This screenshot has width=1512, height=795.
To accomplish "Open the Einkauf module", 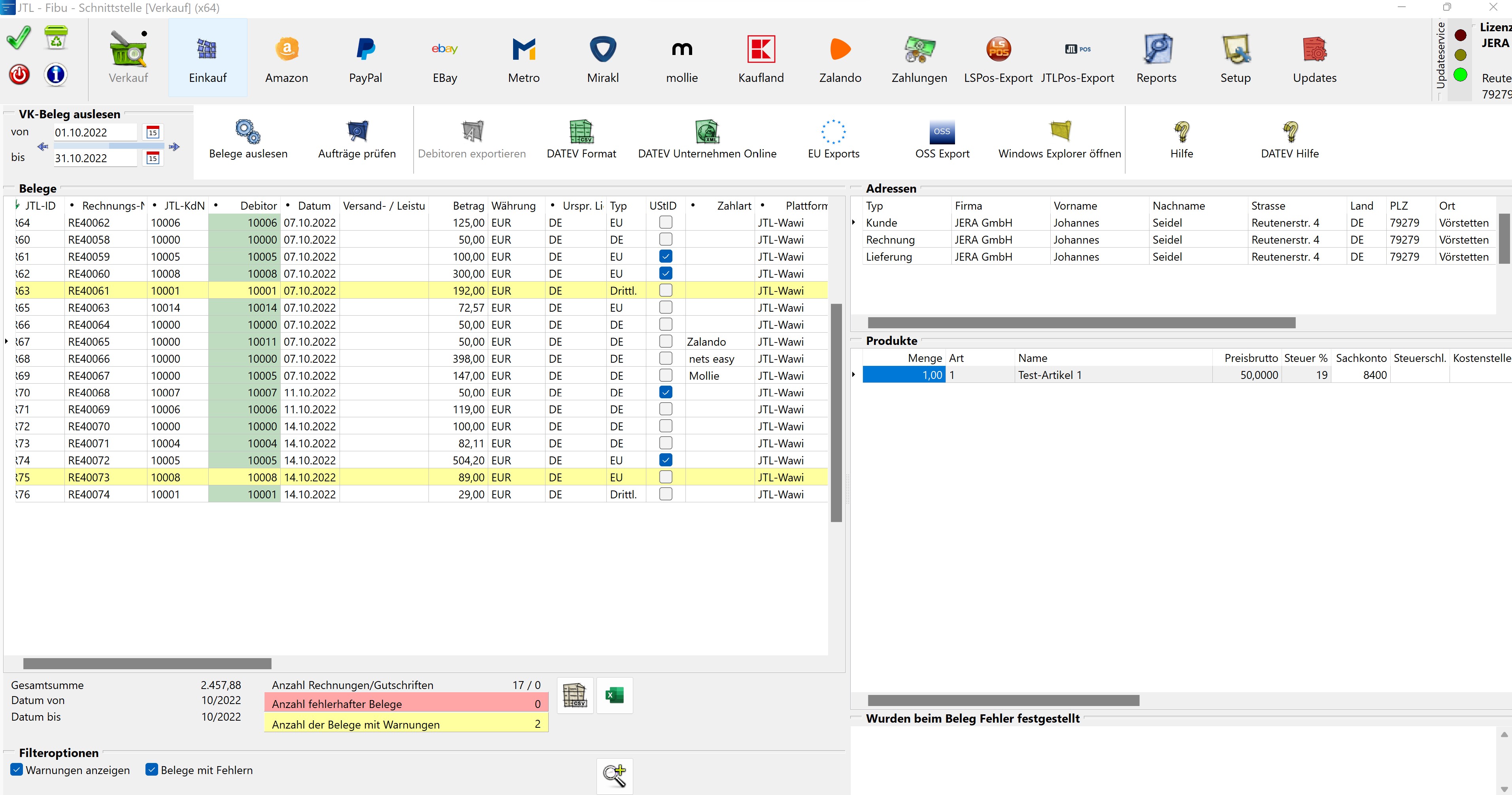I will [208, 57].
